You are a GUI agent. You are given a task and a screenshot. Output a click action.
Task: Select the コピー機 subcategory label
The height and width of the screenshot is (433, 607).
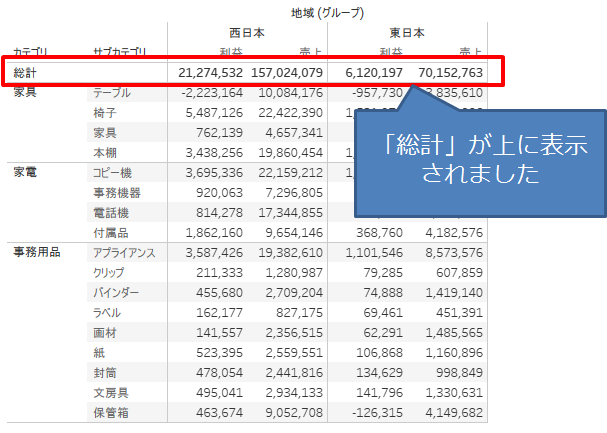tap(113, 173)
